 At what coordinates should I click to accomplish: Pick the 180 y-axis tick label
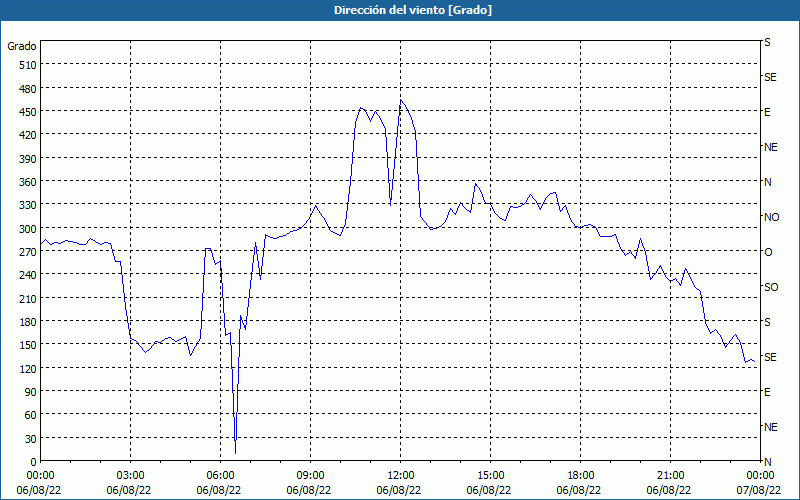[27, 322]
